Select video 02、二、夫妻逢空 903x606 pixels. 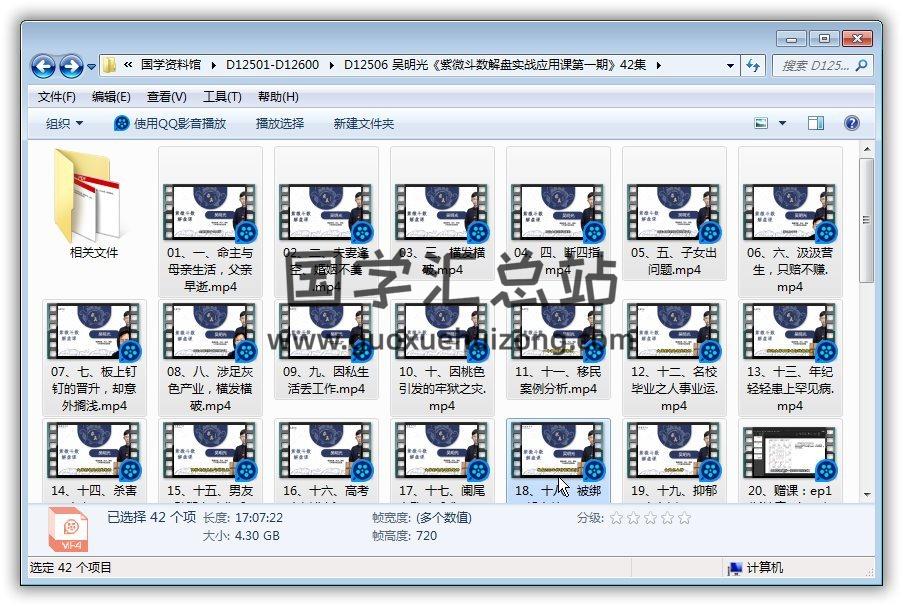[x=326, y=222]
